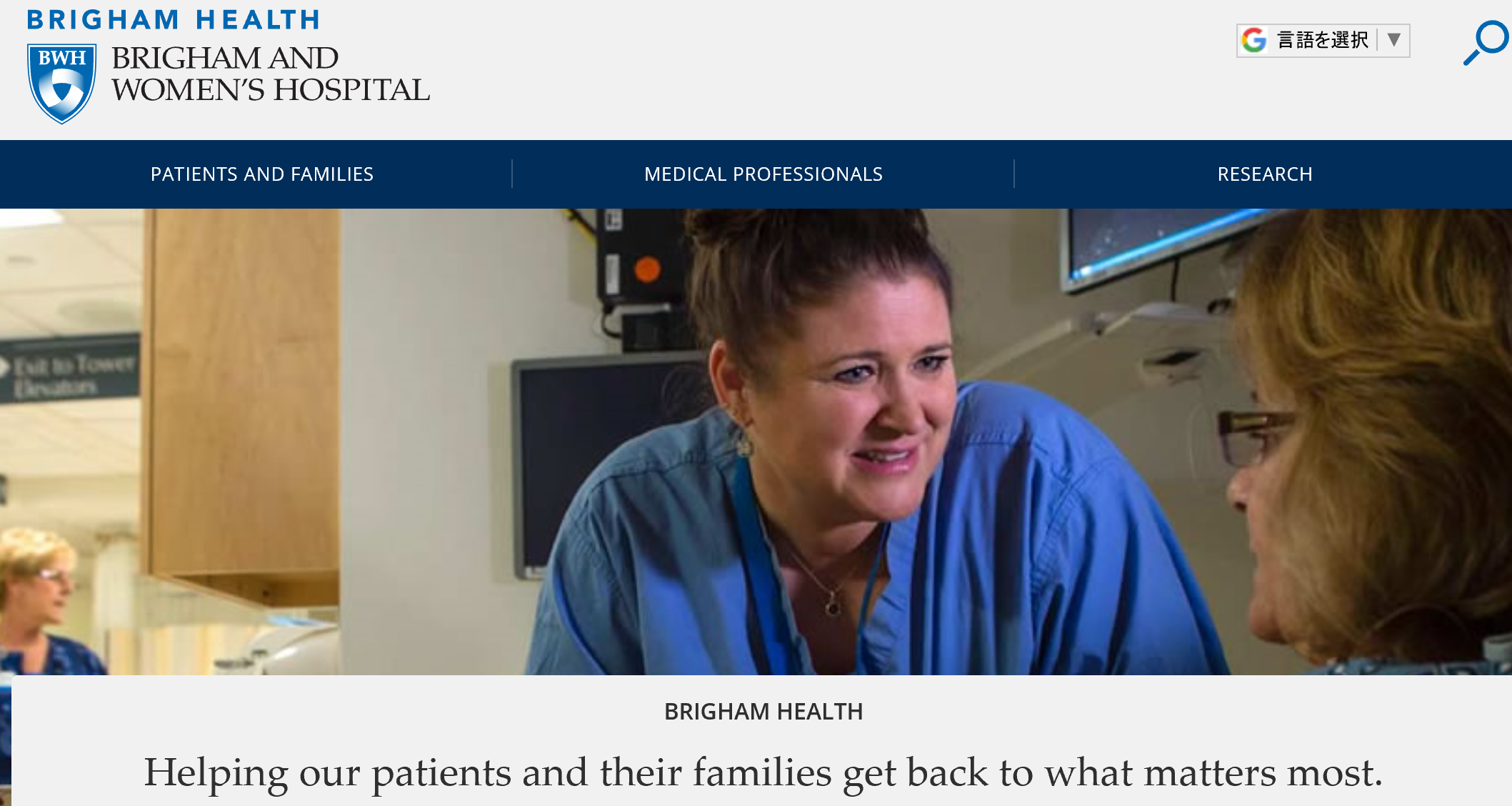The width and height of the screenshot is (1512, 806).
Task: Click the nurse's necklace pendant
Action: tap(832, 608)
